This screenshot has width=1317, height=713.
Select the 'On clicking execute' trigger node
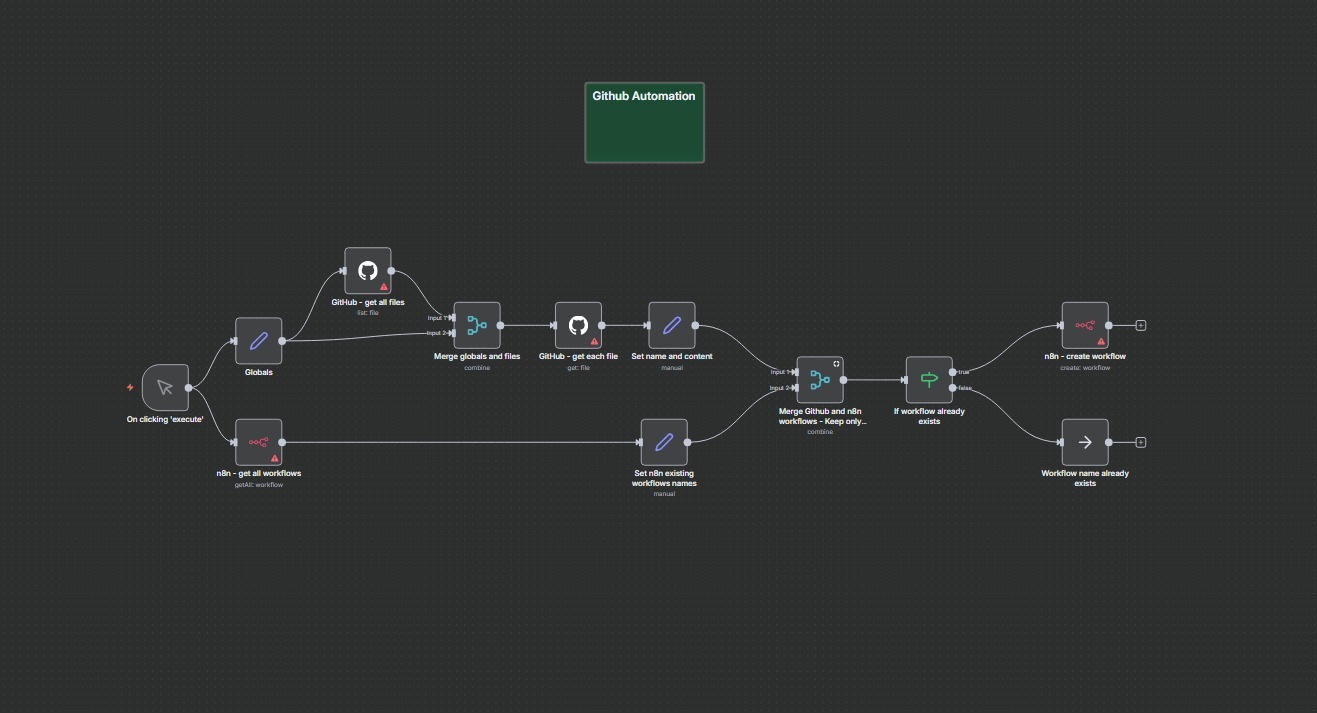point(165,388)
